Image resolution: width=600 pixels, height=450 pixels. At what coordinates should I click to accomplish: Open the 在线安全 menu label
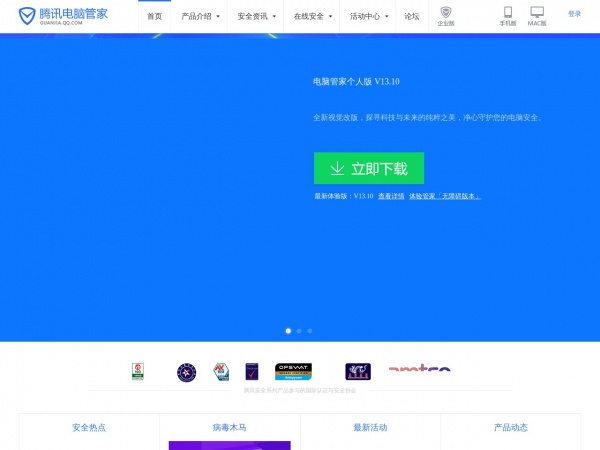click(309, 16)
